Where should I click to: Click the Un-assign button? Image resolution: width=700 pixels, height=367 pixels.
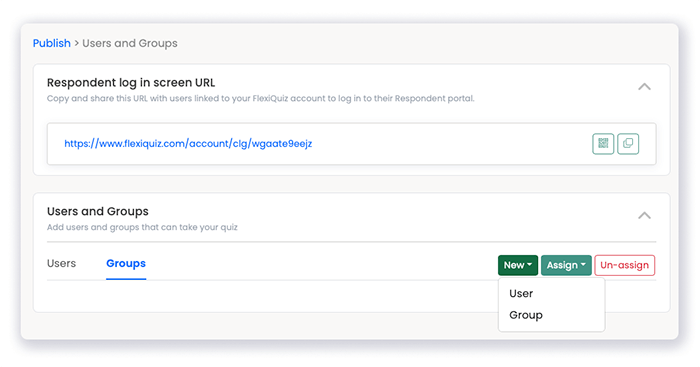tap(625, 265)
